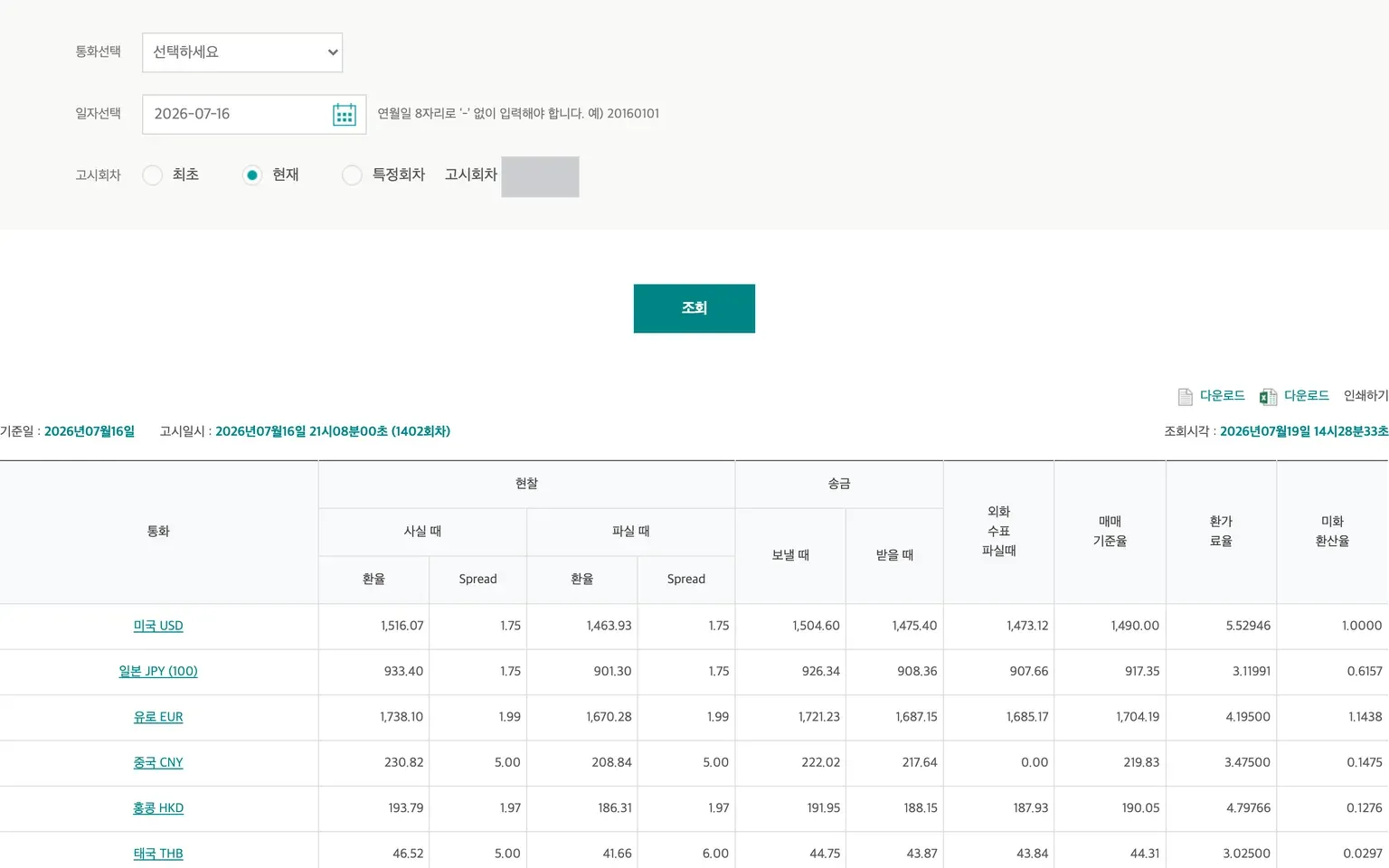The image size is (1389, 868).
Task: Click the 193.79 HKD buying rate cell
Action: click(373, 808)
